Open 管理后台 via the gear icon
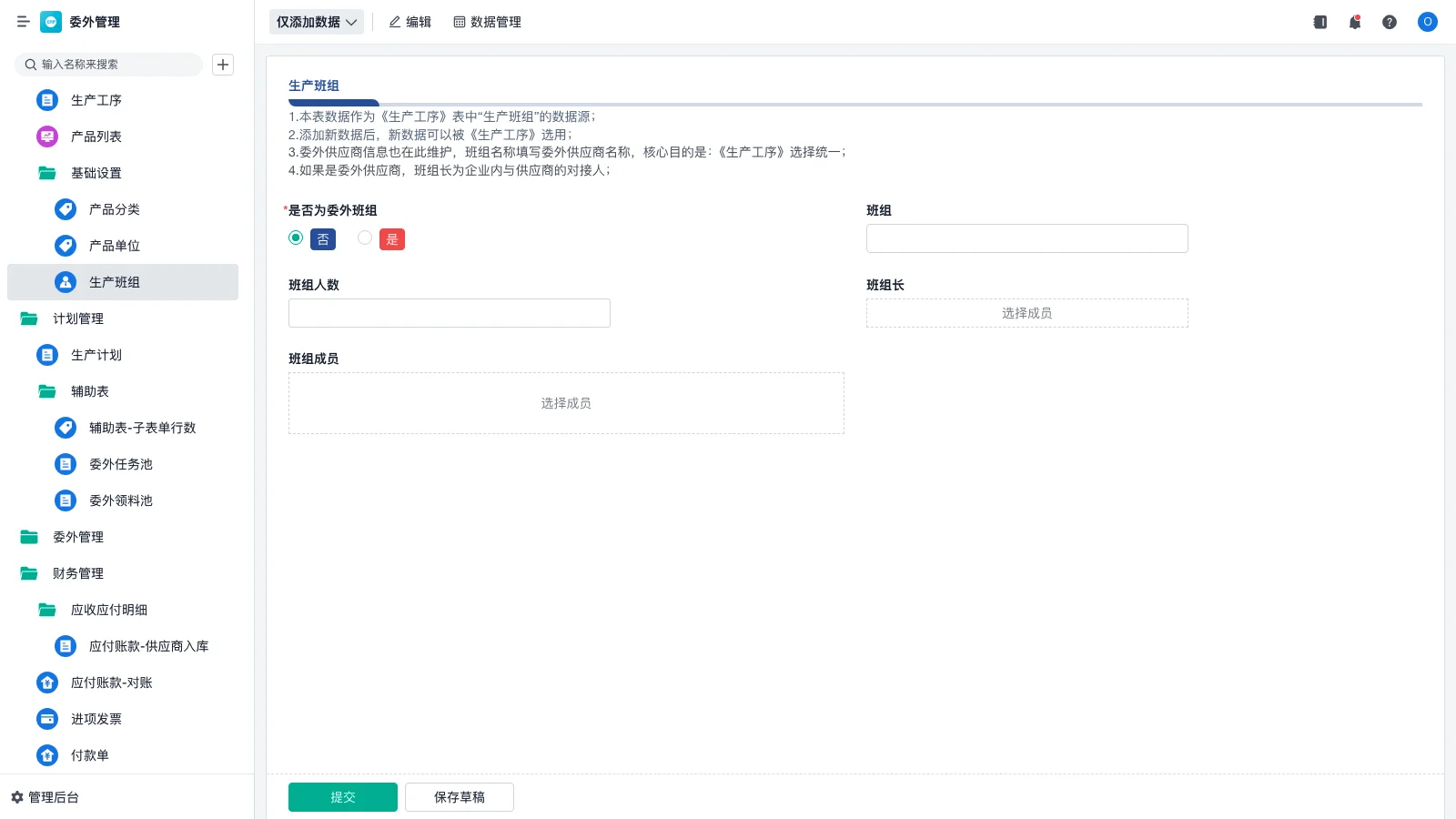This screenshot has height=819, width=1456. click(50, 797)
